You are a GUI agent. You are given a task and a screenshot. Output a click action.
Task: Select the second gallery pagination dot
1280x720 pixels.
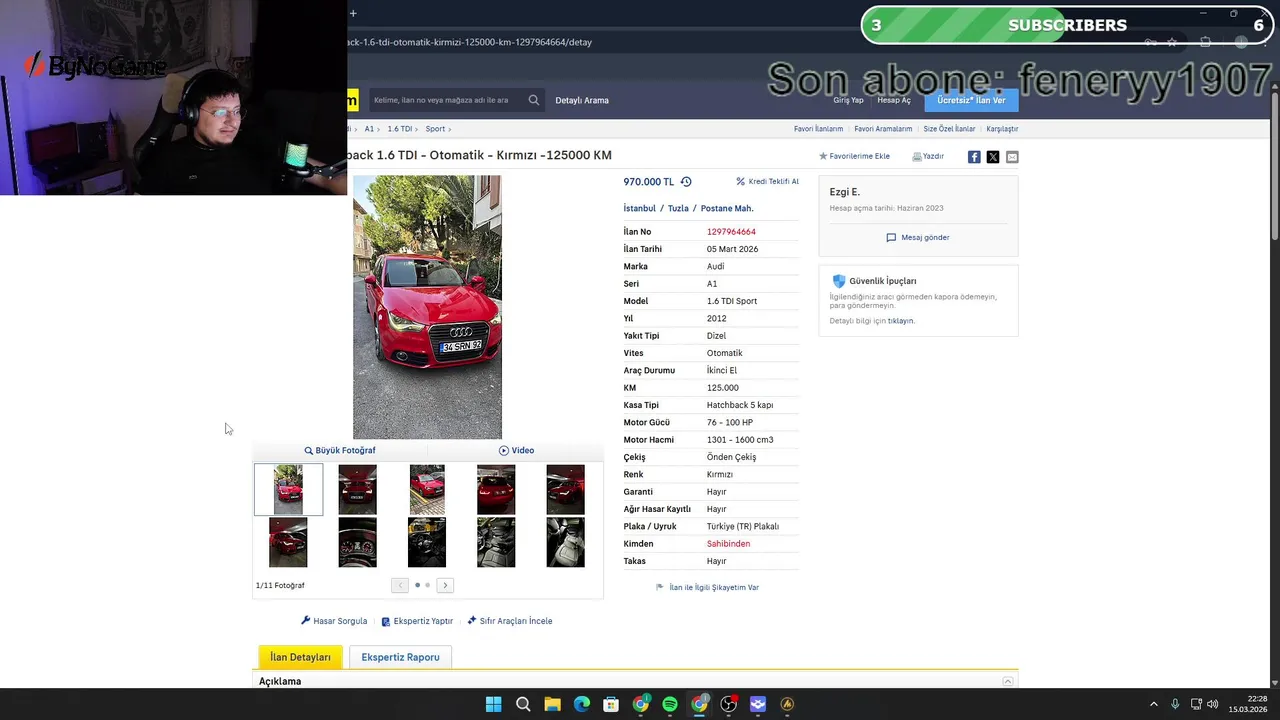tap(428, 585)
